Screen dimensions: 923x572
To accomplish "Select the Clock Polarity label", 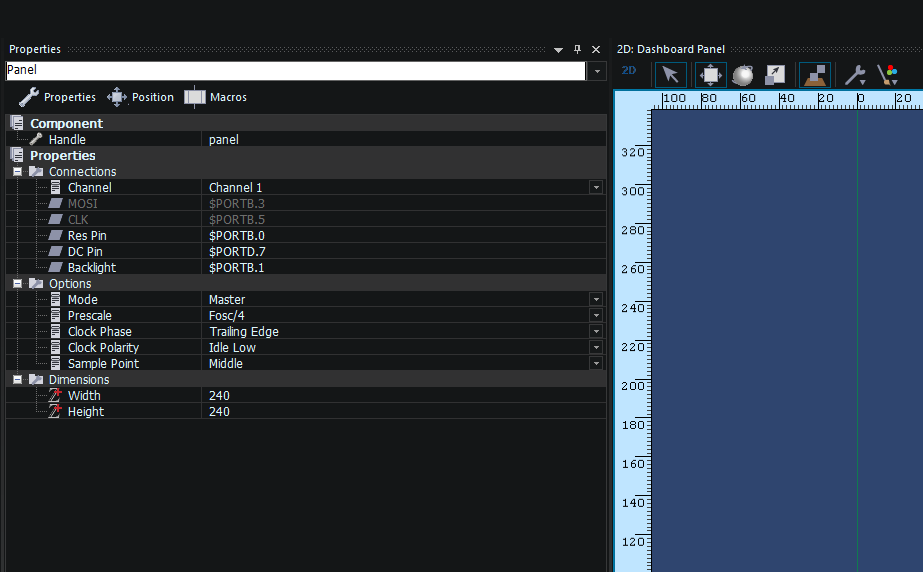I will pos(103,348).
